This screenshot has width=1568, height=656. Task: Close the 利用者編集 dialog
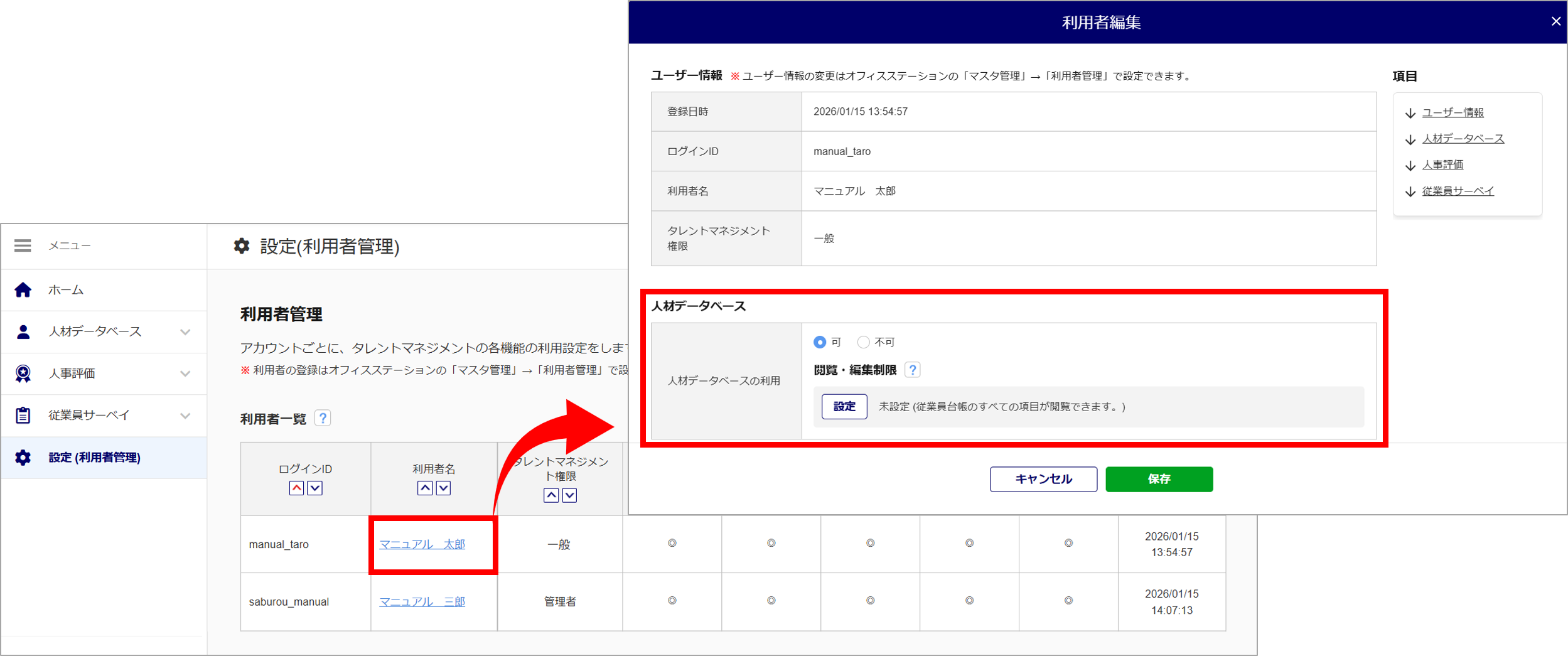click(1556, 21)
